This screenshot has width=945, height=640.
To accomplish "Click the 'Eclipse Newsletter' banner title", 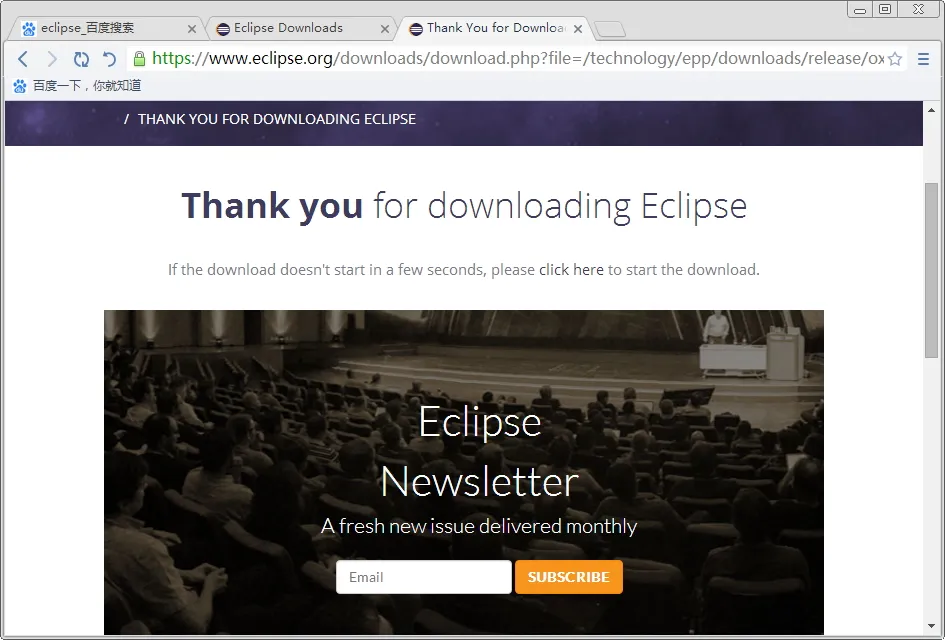I will 480,451.
